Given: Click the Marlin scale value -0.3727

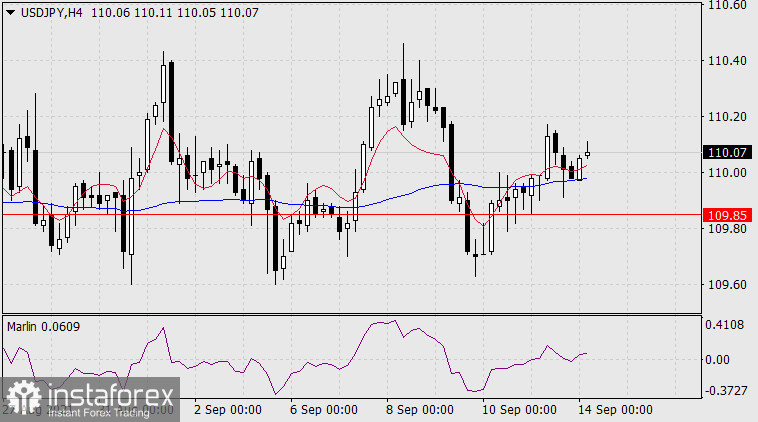Looking at the screenshot, I should 725,391.
